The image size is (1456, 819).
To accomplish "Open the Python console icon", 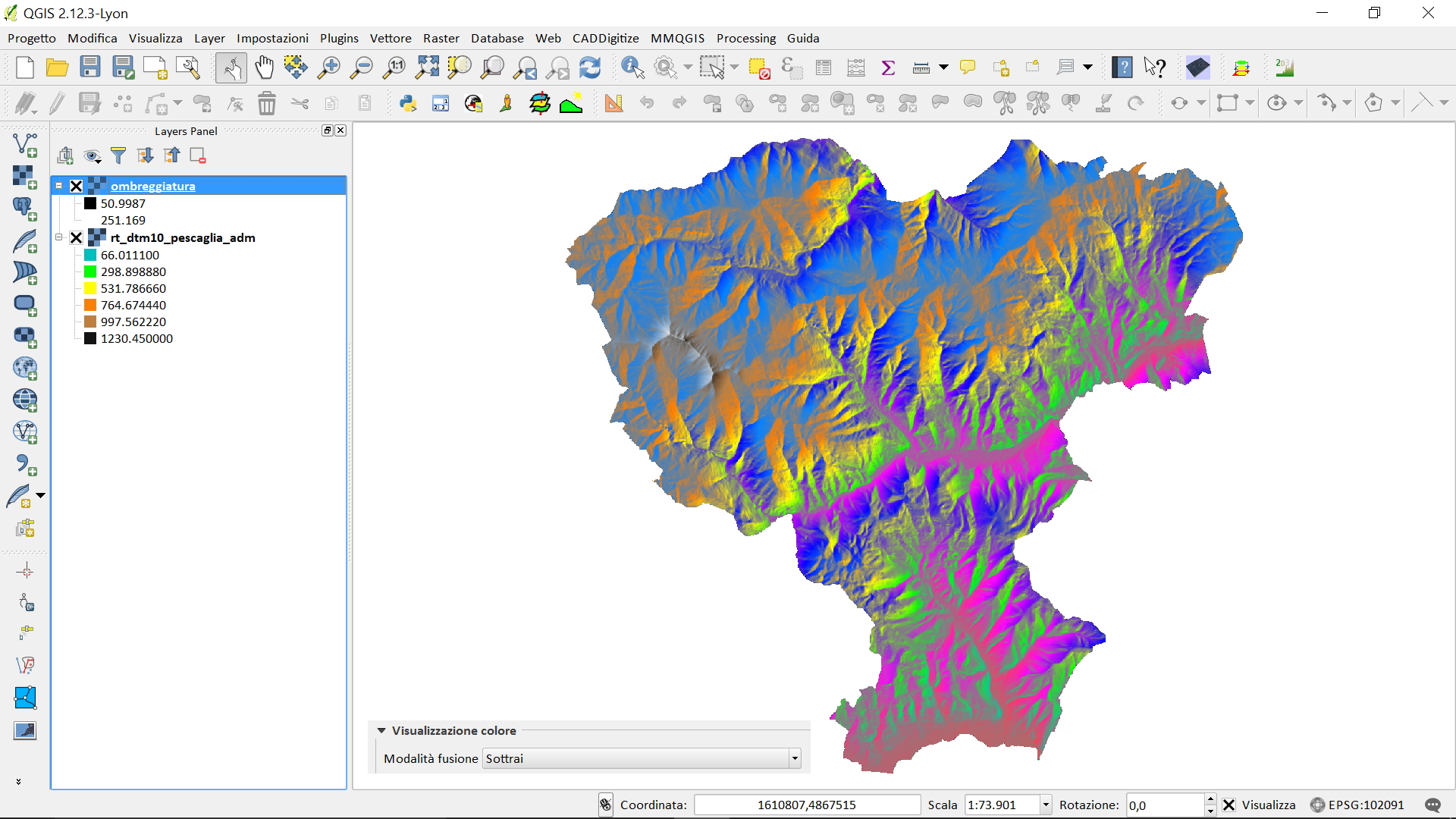I will [x=408, y=103].
